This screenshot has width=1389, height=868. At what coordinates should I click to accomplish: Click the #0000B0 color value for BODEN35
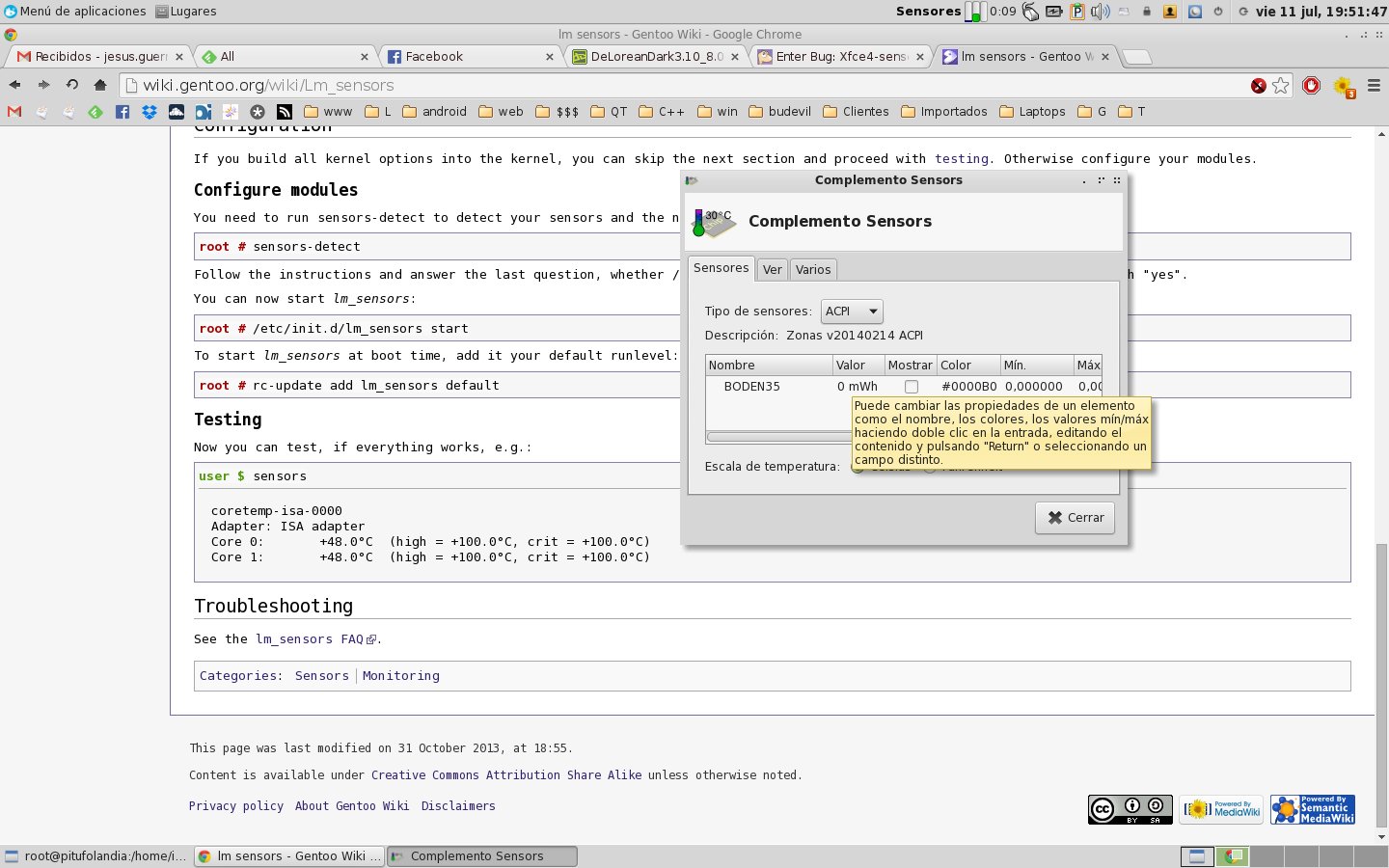(x=968, y=387)
